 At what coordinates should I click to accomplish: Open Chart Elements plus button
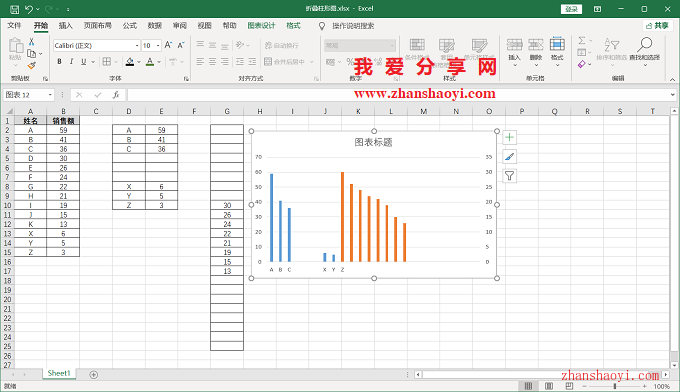(x=510, y=137)
